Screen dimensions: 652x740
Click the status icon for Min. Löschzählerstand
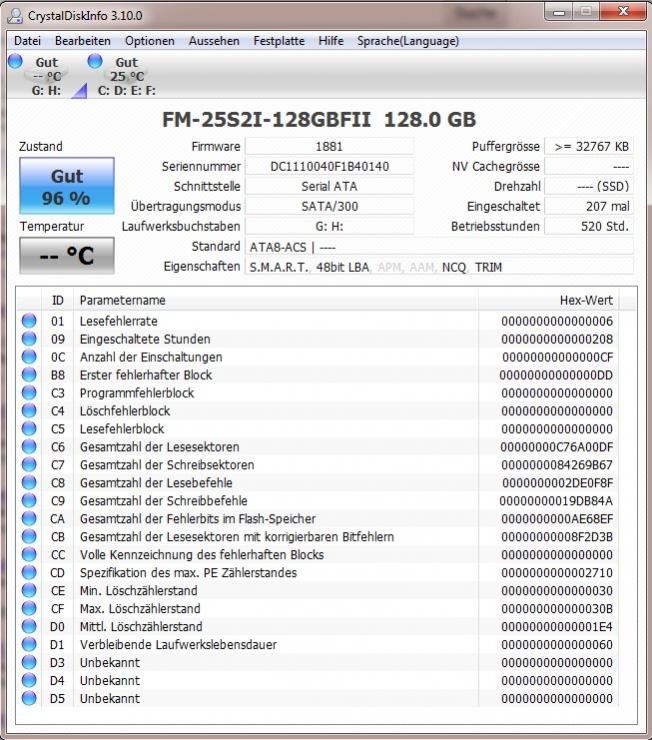point(29,589)
